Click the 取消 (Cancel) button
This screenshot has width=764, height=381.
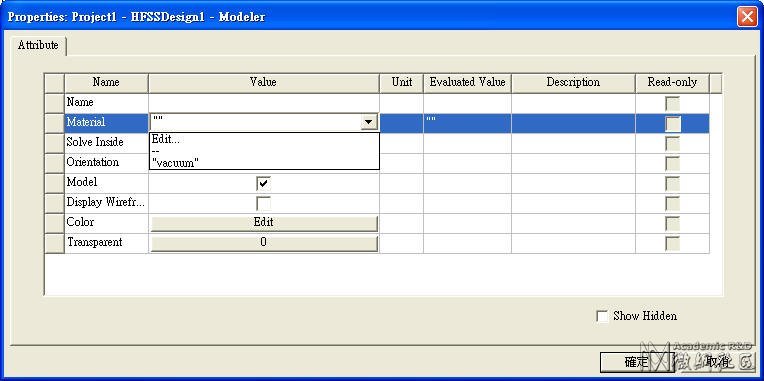718,362
